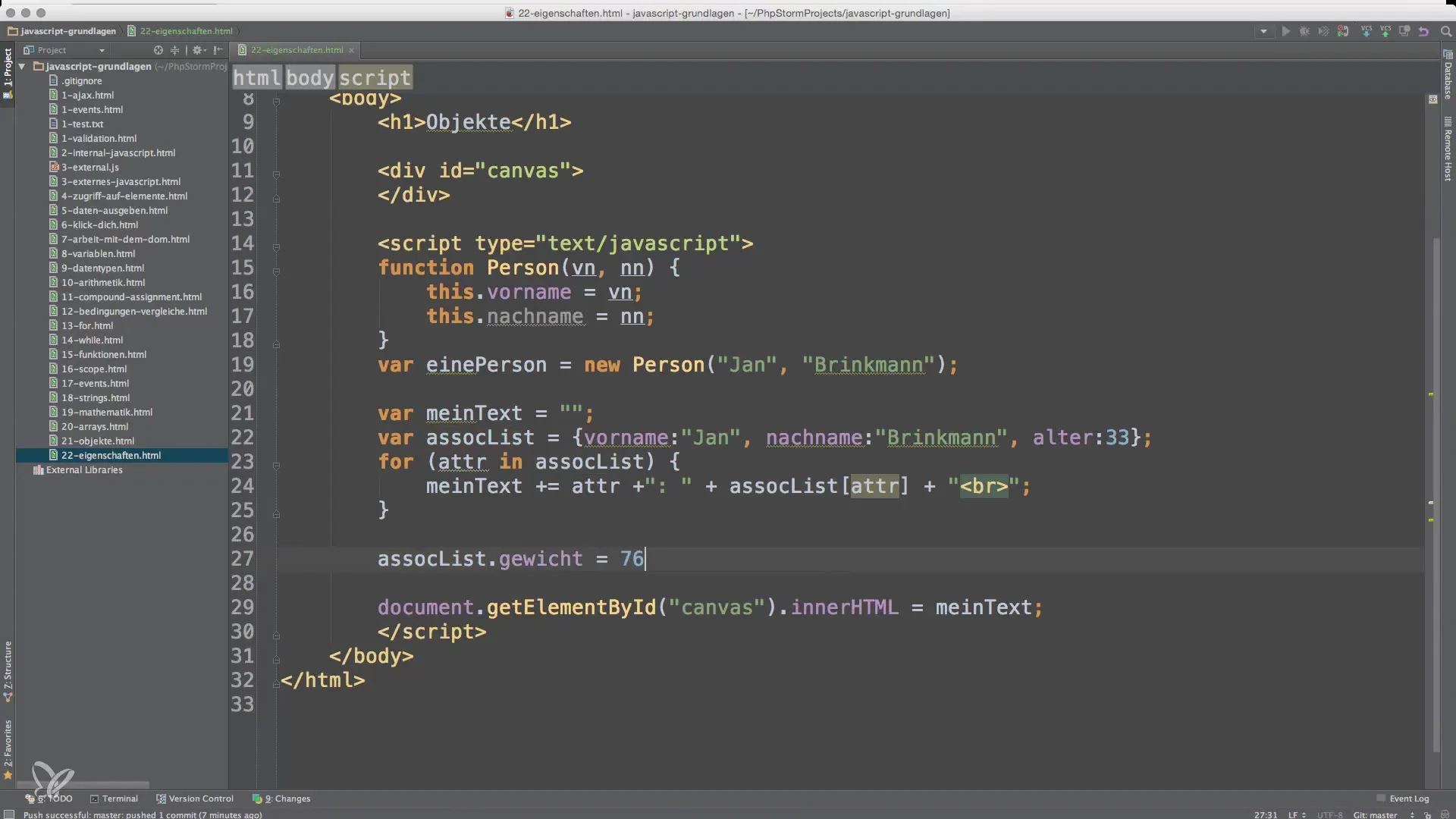Open 1-ajax.html file
Image resolution: width=1456 pixels, height=819 pixels.
(81, 95)
